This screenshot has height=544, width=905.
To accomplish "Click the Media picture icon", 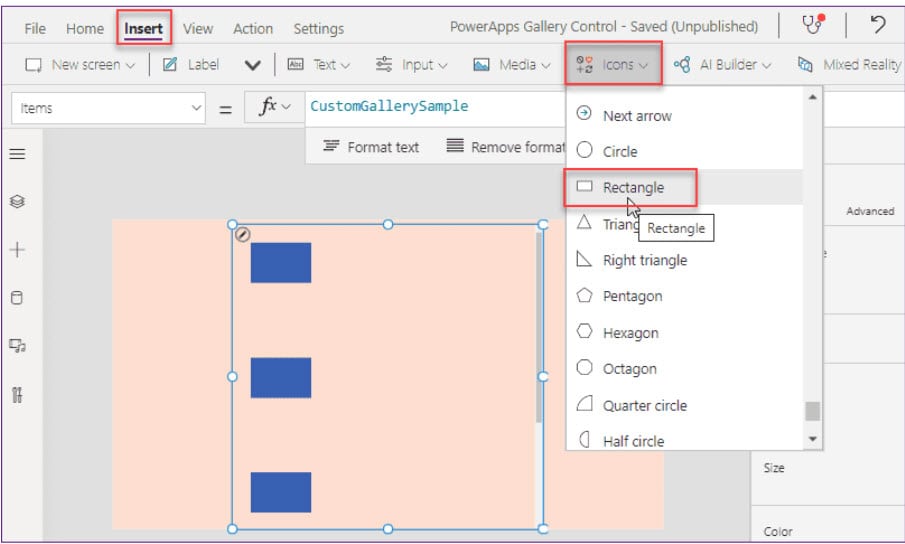I will click(x=481, y=65).
